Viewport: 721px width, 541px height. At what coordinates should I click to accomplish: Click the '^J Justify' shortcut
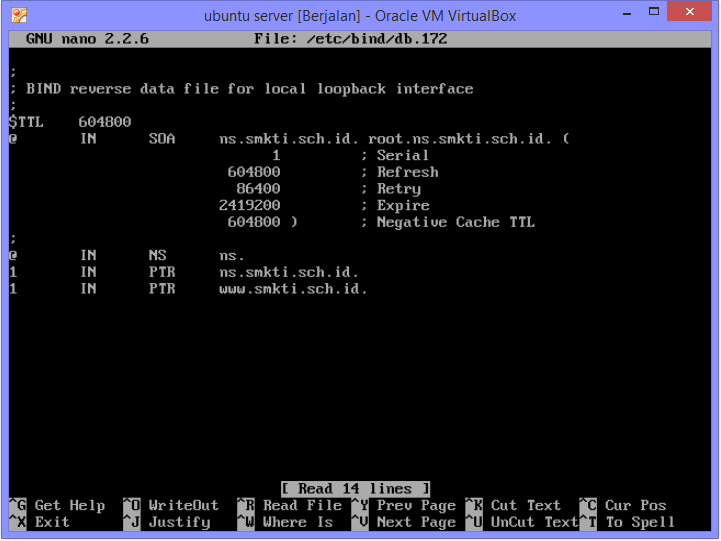[x=167, y=522]
